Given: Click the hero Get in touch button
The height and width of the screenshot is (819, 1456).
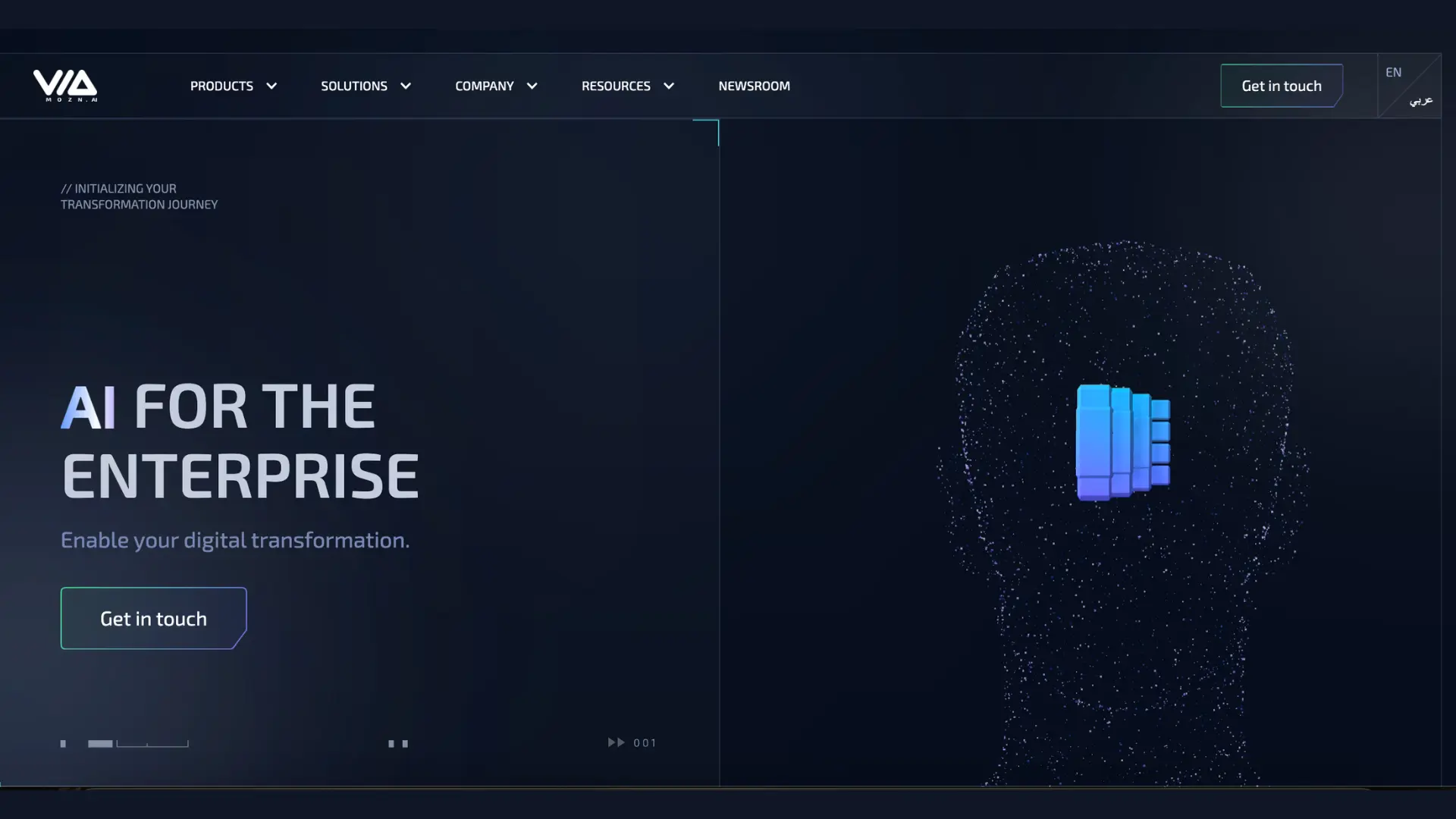Looking at the screenshot, I should click(153, 618).
